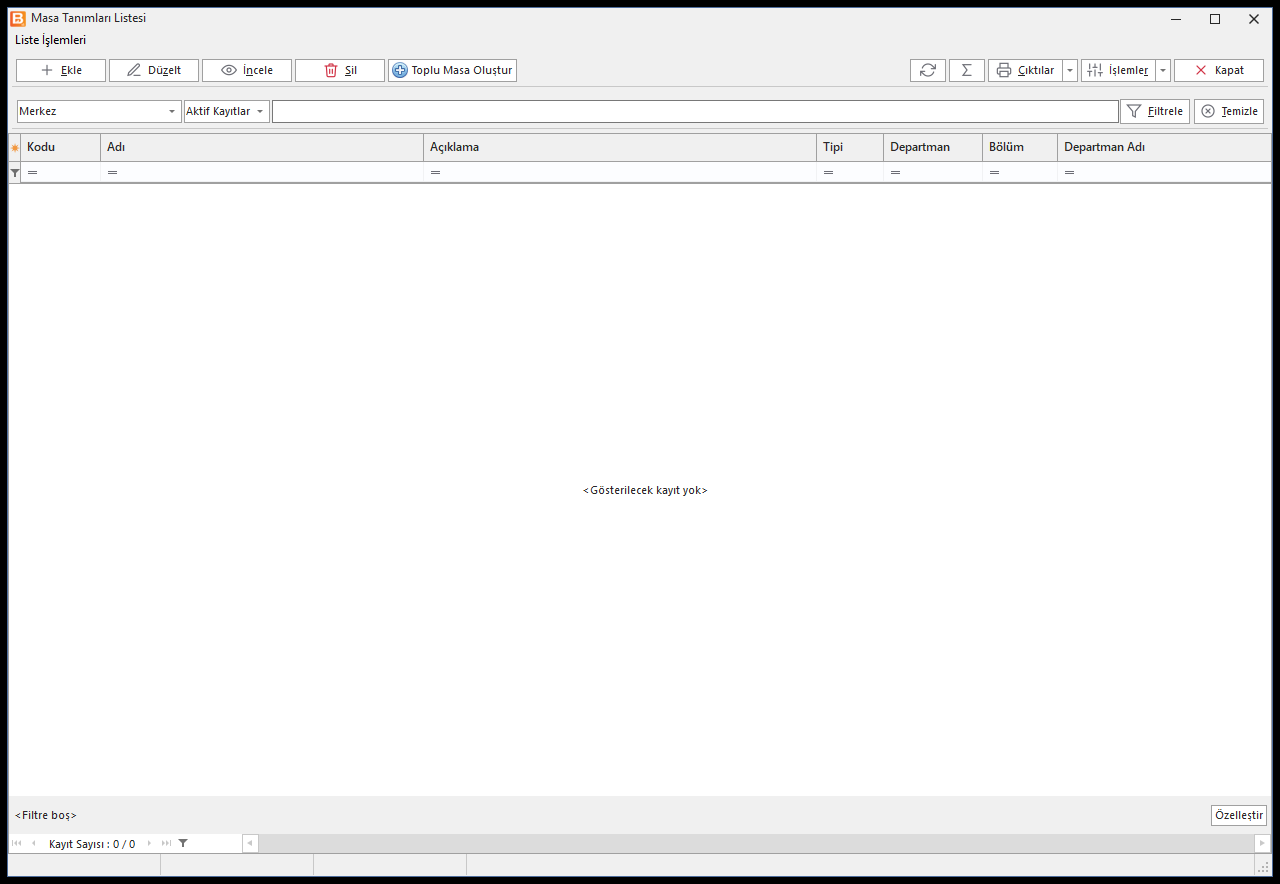Click Düzelt pencil edit button

[154, 70]
